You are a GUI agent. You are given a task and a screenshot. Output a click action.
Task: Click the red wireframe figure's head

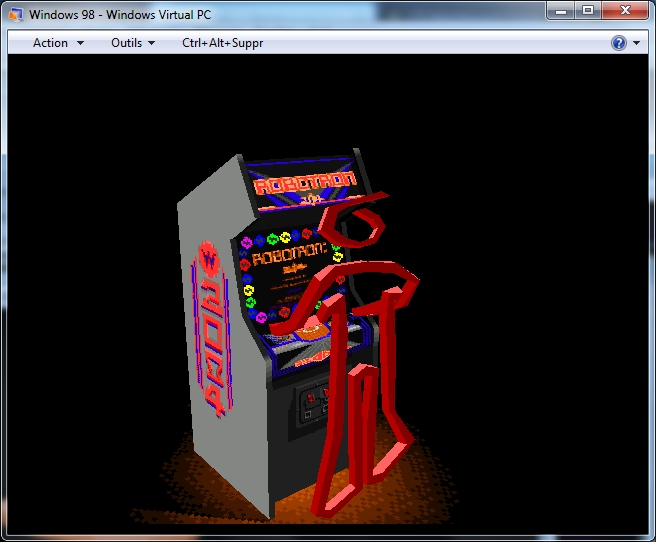354,220
